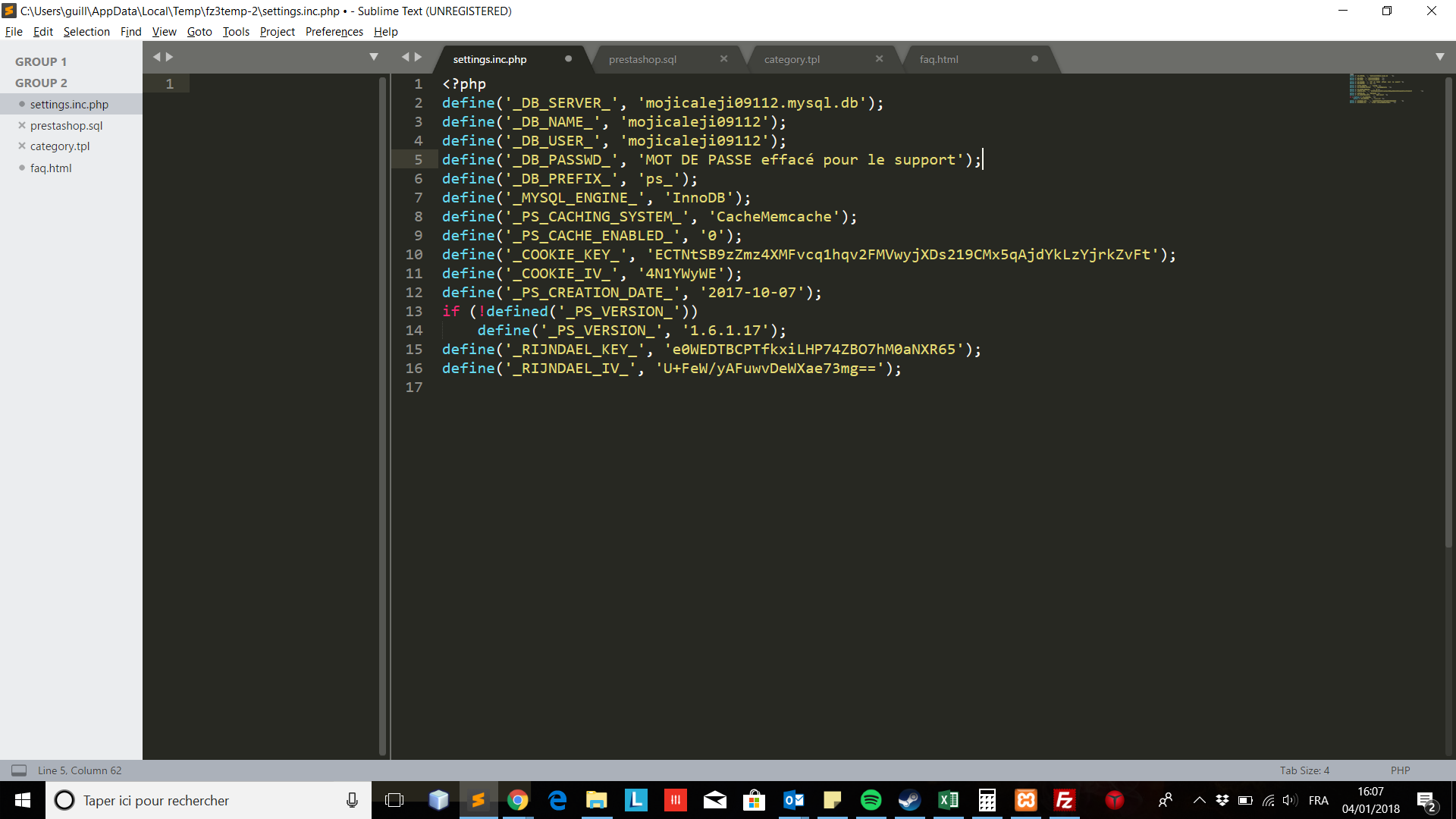Close category.tpl from the sidebar list
This screenshot has width=1456, height=819.
pyautogui.click(x=22, y=146)
